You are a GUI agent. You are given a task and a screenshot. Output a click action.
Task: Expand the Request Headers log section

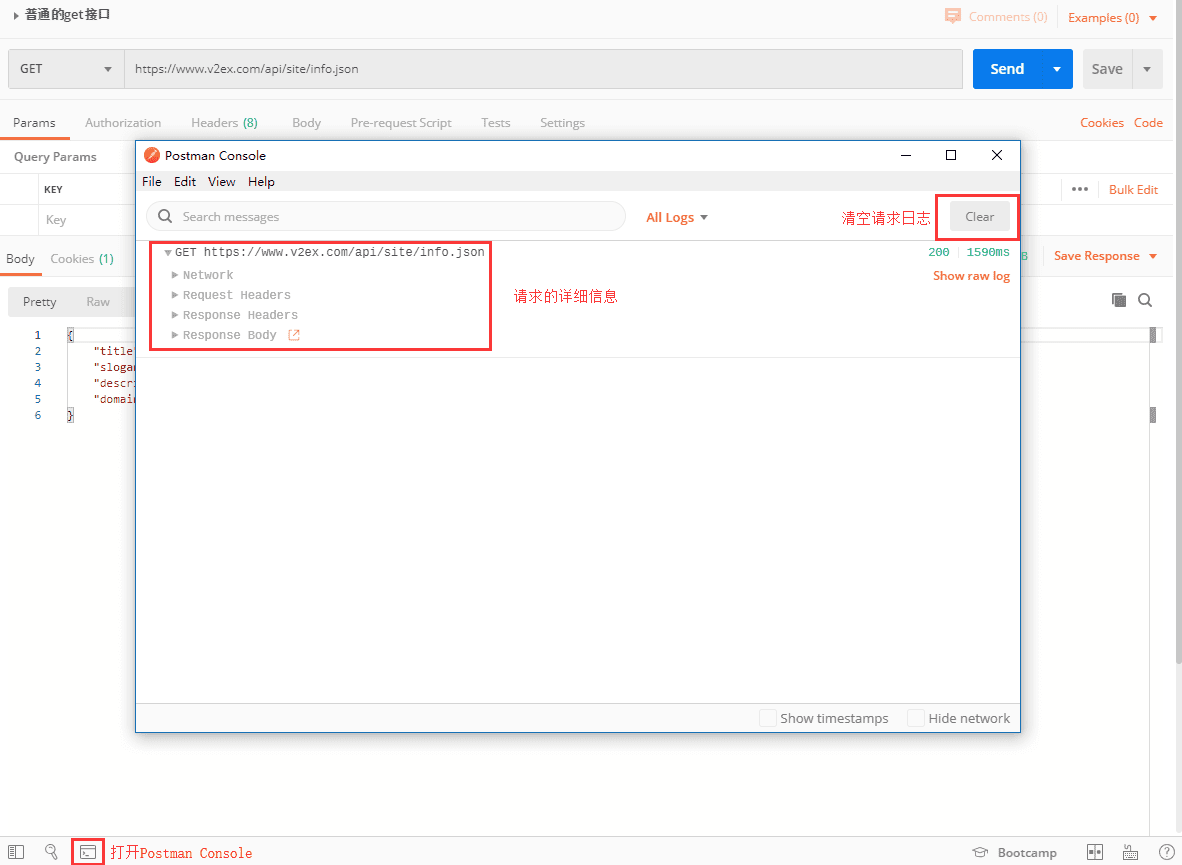coord(175,295)
